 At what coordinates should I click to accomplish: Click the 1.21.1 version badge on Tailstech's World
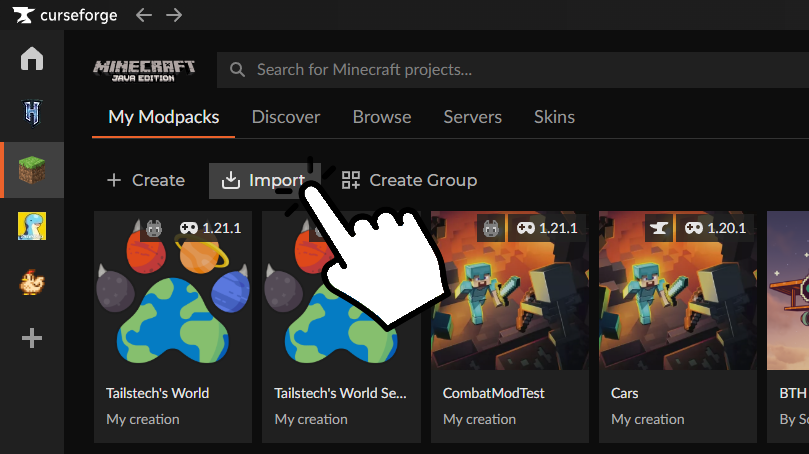(210, 228)
